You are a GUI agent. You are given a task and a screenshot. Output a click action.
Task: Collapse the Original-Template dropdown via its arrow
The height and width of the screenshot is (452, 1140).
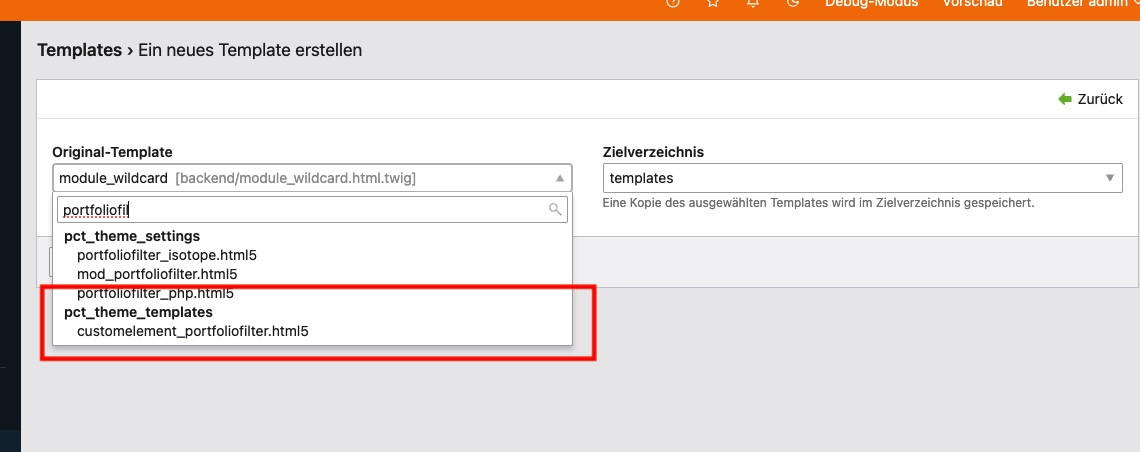coord(559,178)
